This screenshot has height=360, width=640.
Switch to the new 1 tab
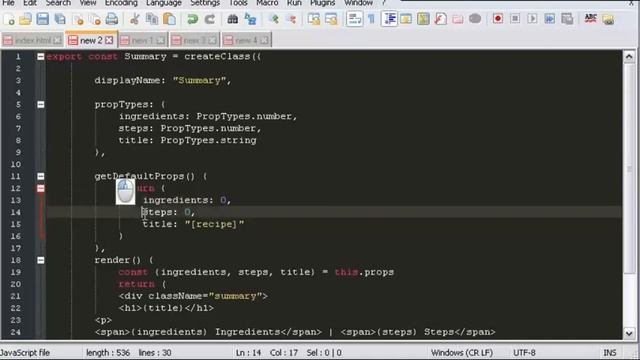click(x=142, y=40)
